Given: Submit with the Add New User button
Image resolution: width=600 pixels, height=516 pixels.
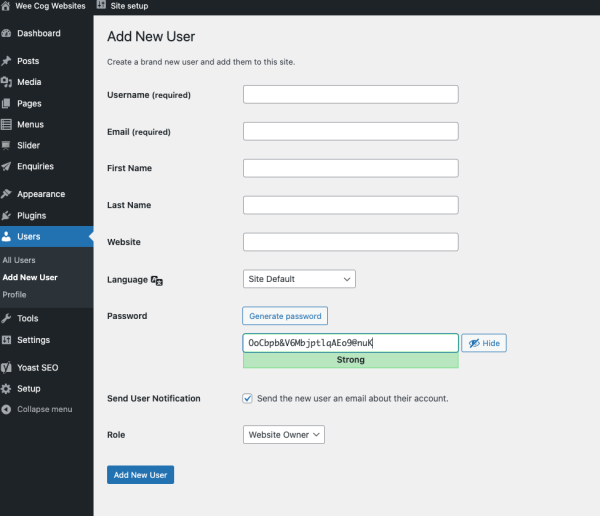Looking at the screenshot, I should point(140,475).
